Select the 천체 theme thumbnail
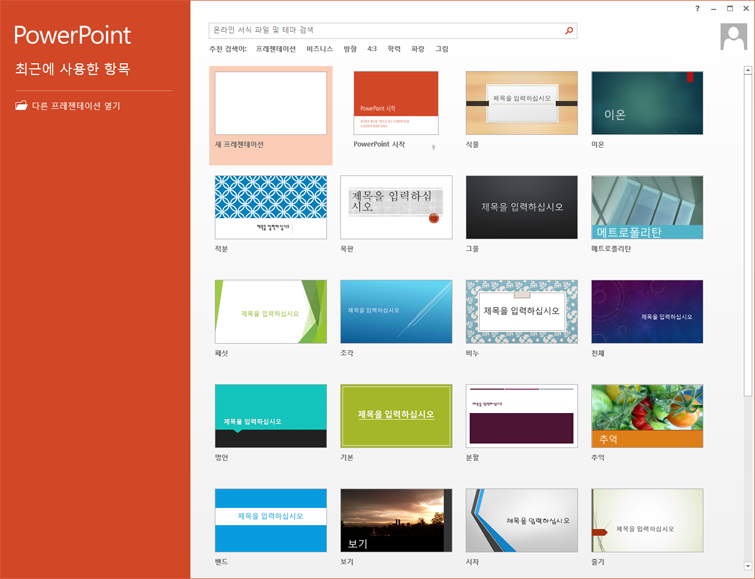Image resolution: width=755 pixels, height=579 pixels. [x=647, y=312]
